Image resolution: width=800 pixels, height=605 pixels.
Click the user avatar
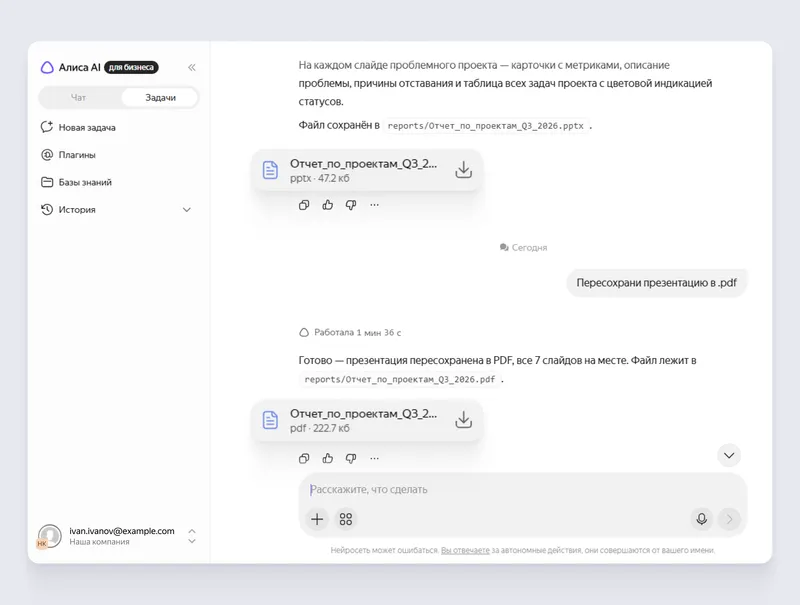tap(49, 536)
